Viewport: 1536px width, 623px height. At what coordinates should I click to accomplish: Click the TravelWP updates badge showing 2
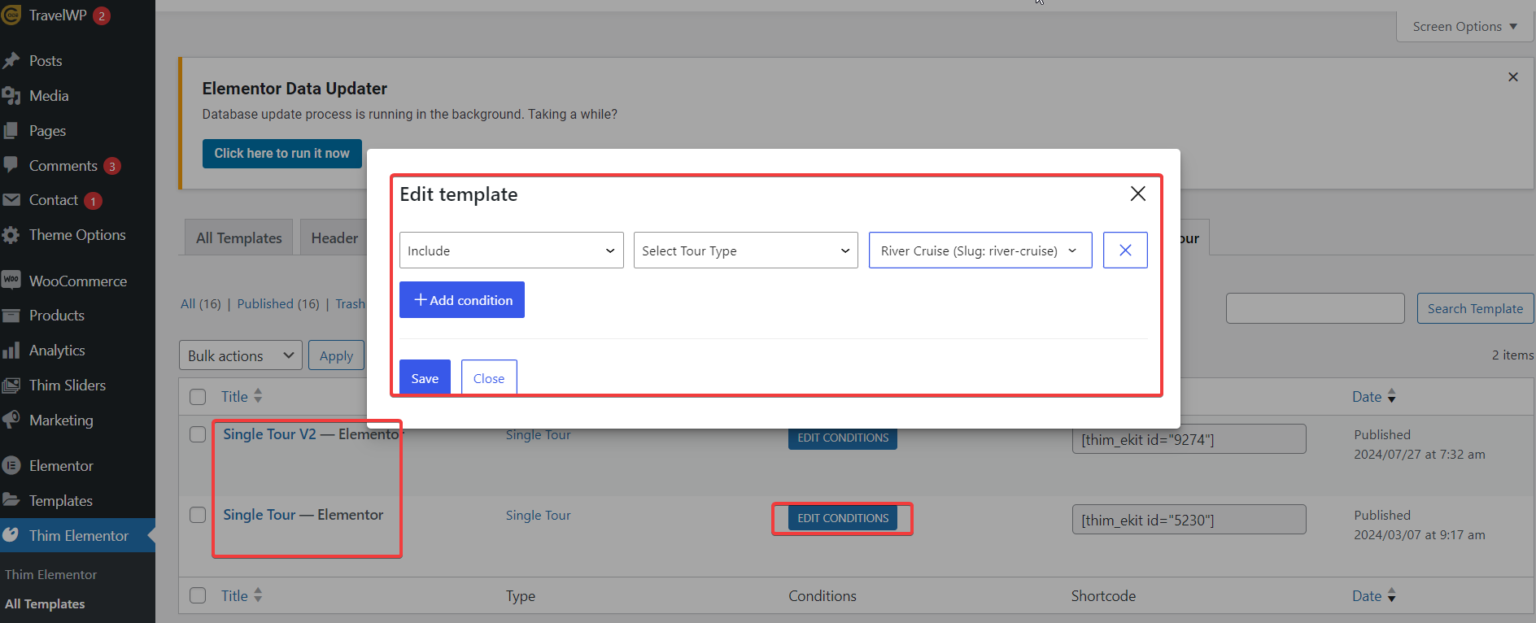pyautogui.click(x=102, y=16)
